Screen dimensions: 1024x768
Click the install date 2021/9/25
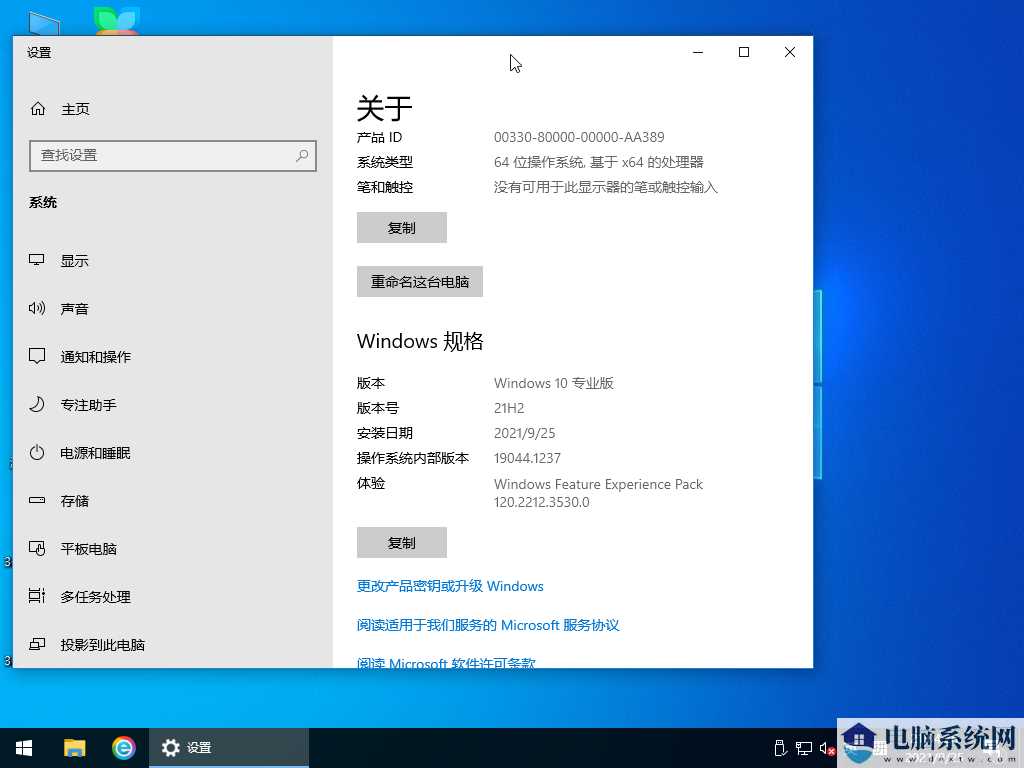point(524,433)
